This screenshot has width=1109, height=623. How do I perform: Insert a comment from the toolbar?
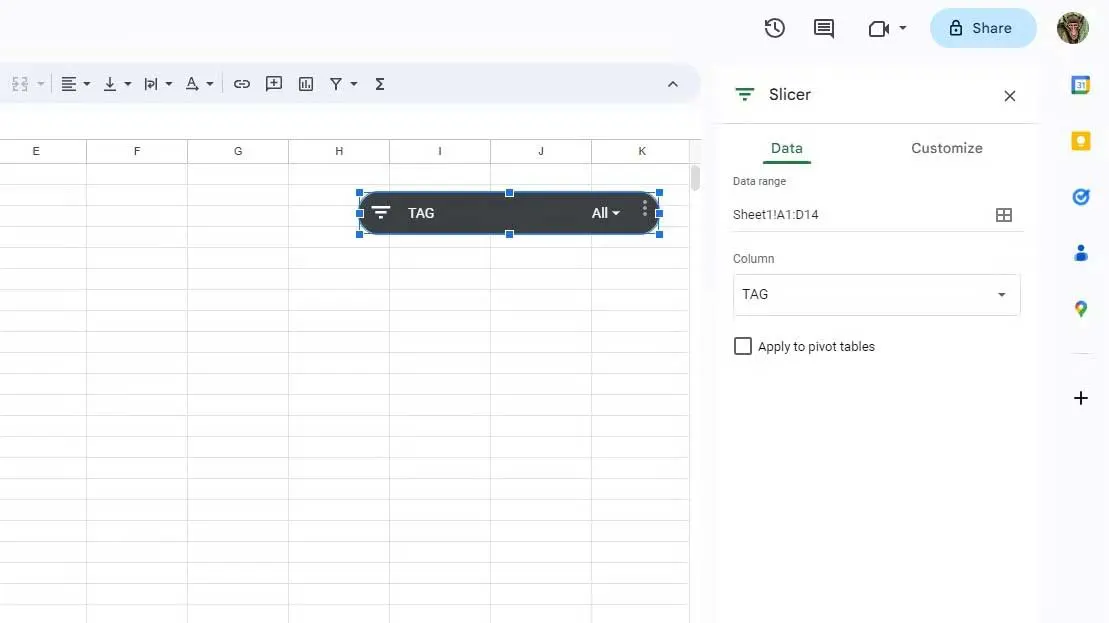pos(273,84)
